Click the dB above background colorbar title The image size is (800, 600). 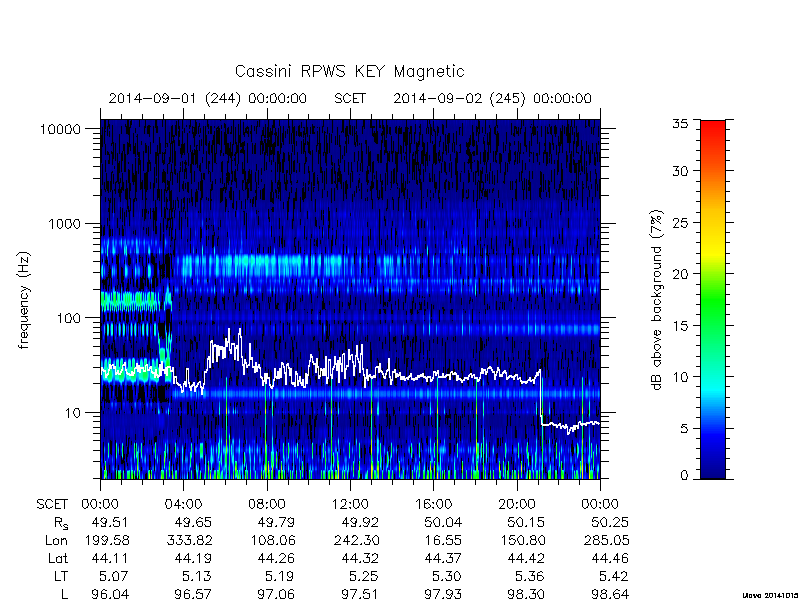pyautogui.click(x=657, y=300)
